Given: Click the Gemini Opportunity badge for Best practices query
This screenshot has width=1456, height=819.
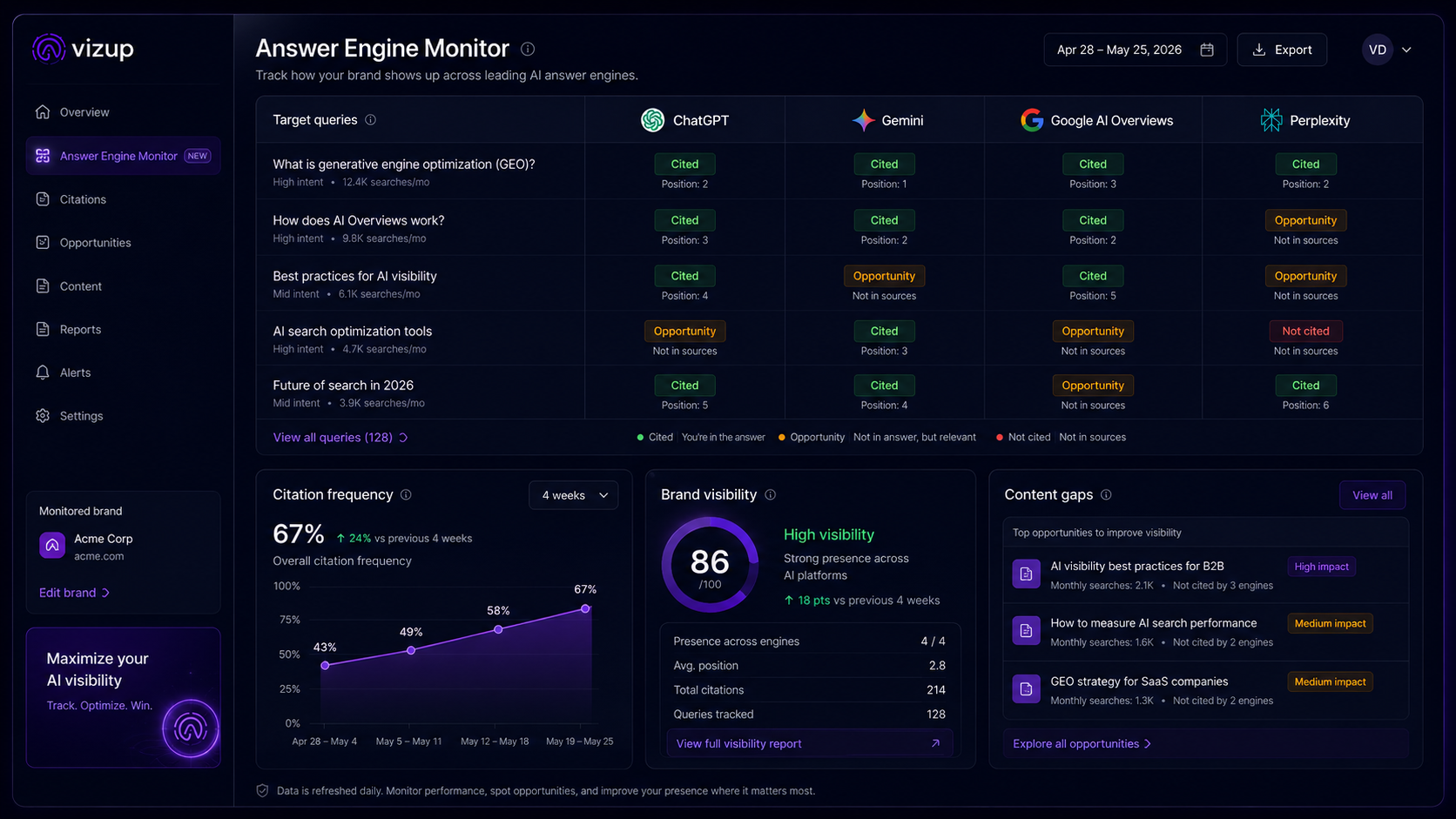Looking at the screenshot, I should click(x=884, y=276).
